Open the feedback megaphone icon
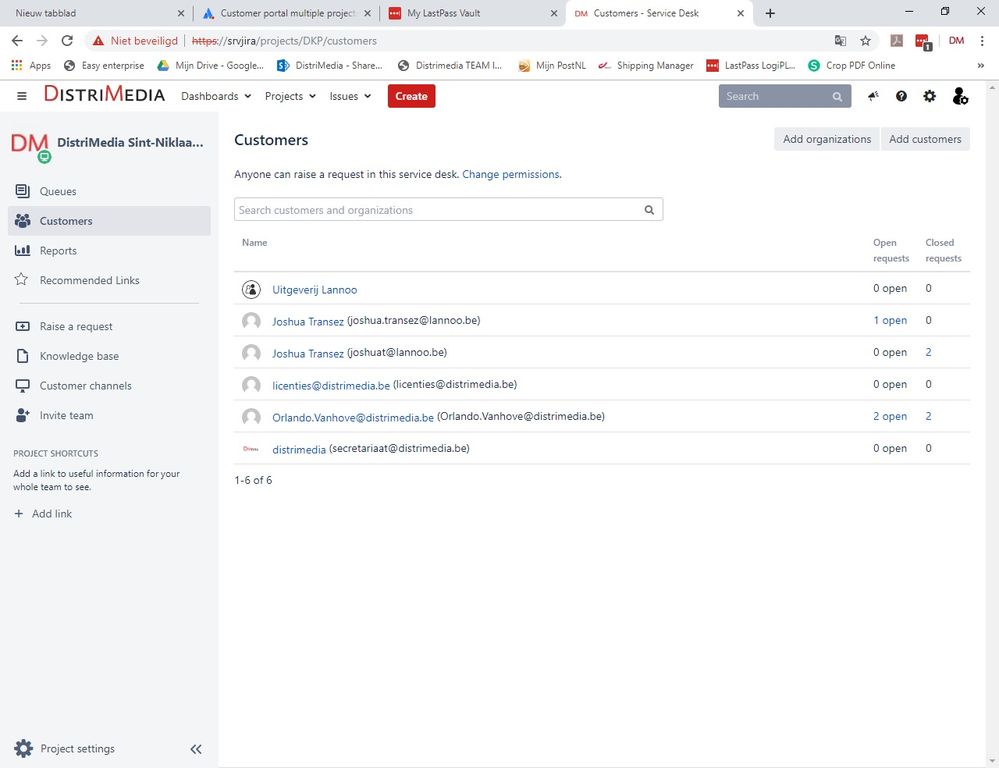 point(873,96)
